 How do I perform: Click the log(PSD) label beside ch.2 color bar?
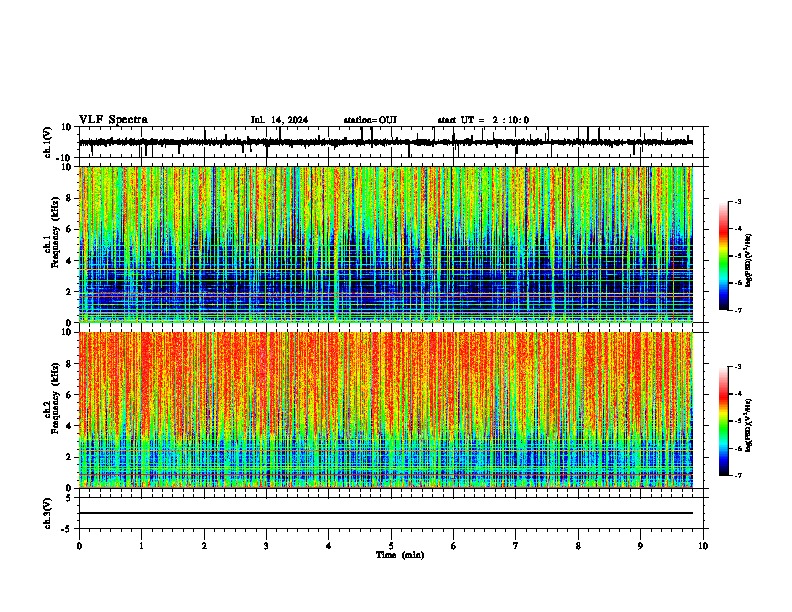(749, 425)
